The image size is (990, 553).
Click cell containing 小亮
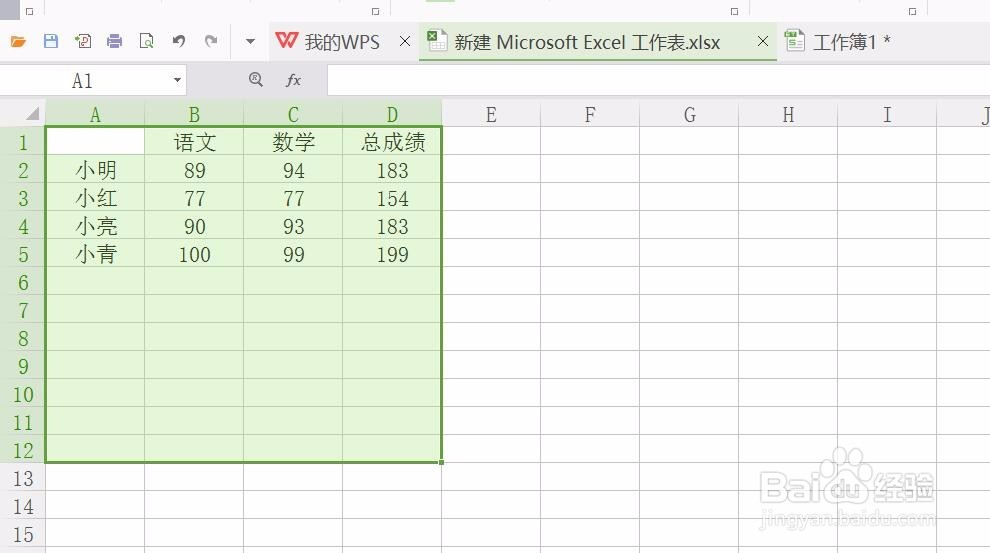coord(95,226)
